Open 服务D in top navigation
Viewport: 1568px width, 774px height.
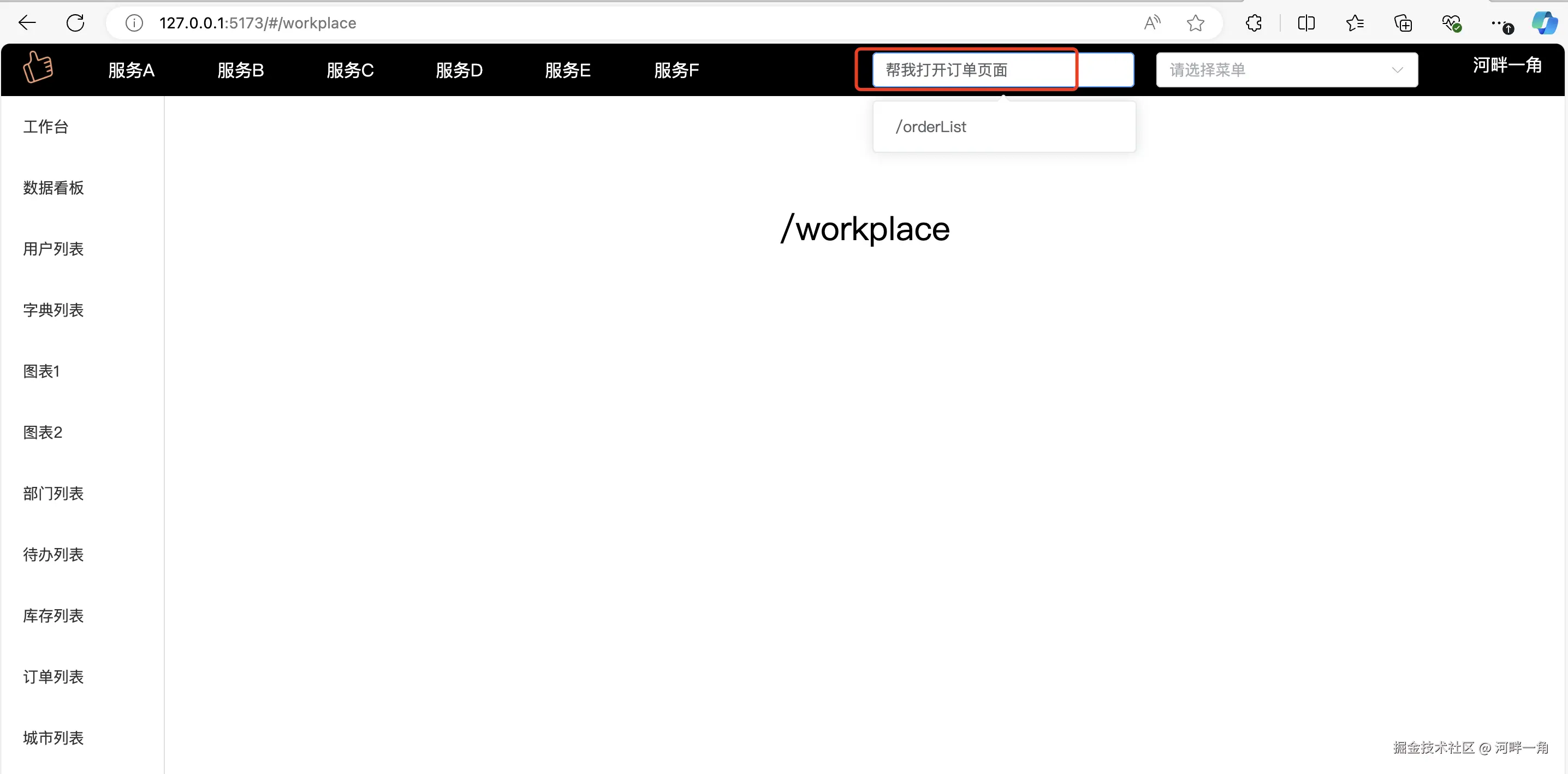[x=459, y=70]
